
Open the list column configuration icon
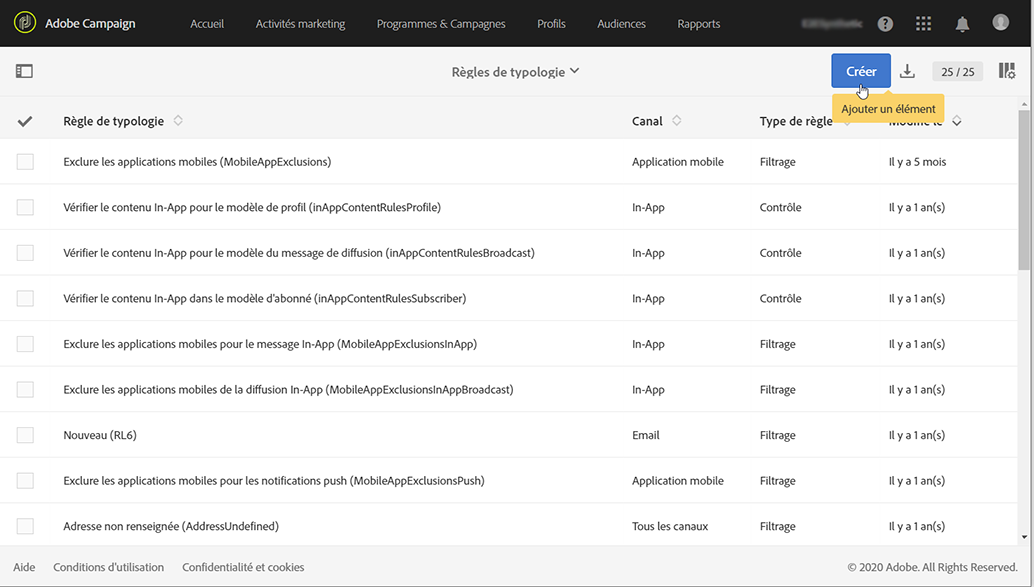click(x=1007, y=71)
